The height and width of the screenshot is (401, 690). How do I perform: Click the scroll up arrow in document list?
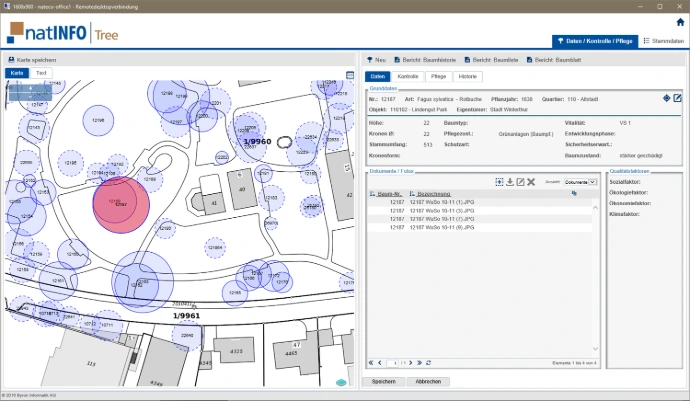pos(595,207)
